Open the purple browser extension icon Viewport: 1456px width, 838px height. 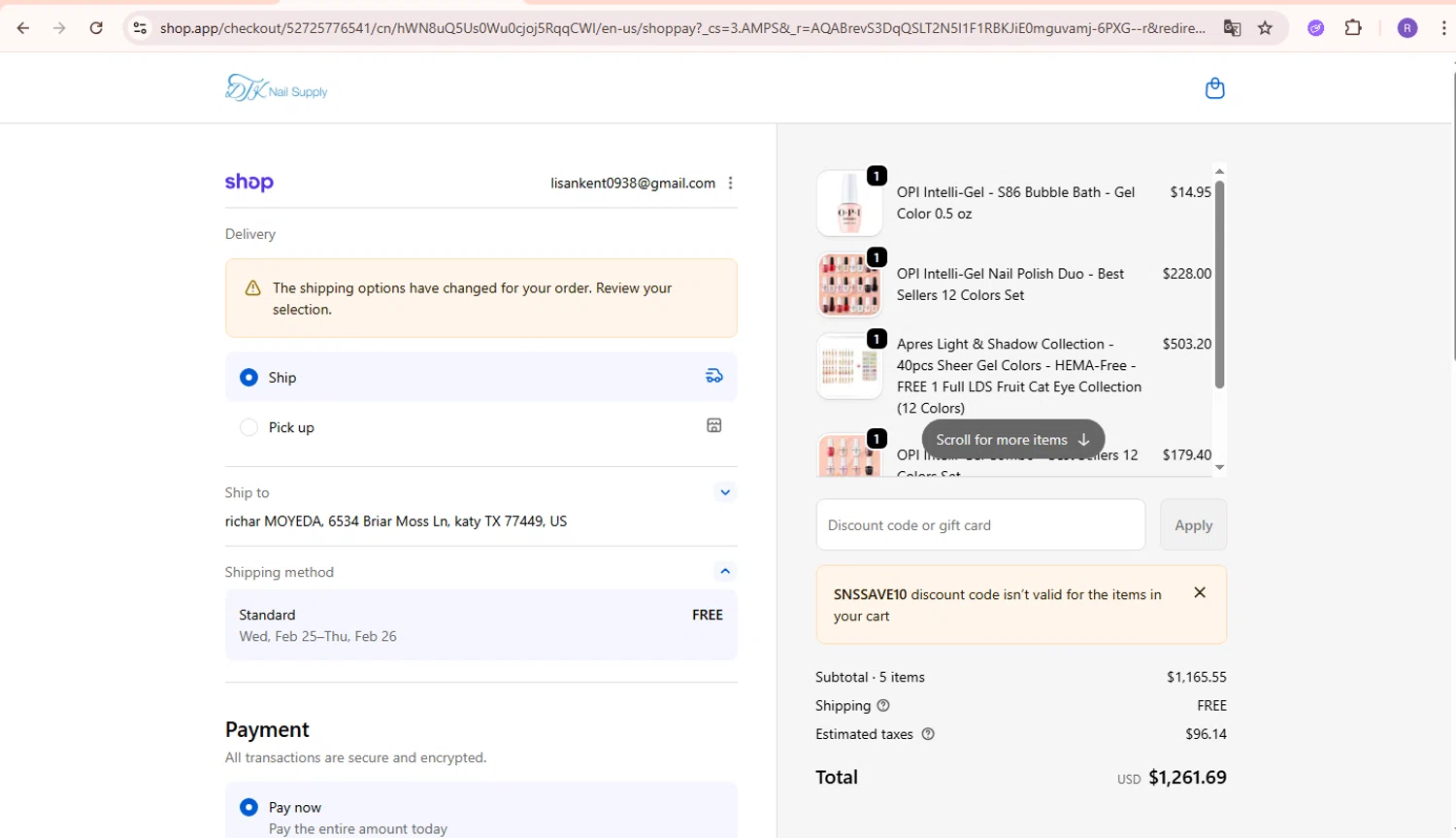(x=1315, y=28)
